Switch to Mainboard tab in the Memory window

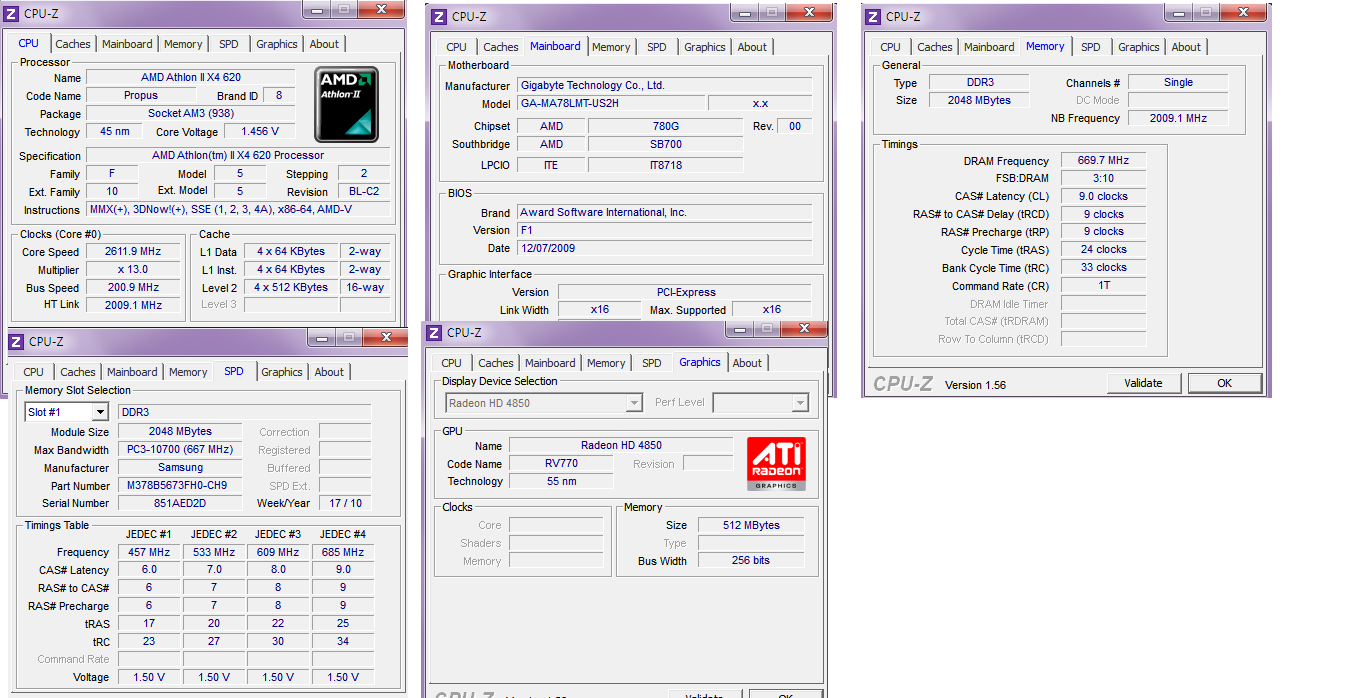coord(989,47)
